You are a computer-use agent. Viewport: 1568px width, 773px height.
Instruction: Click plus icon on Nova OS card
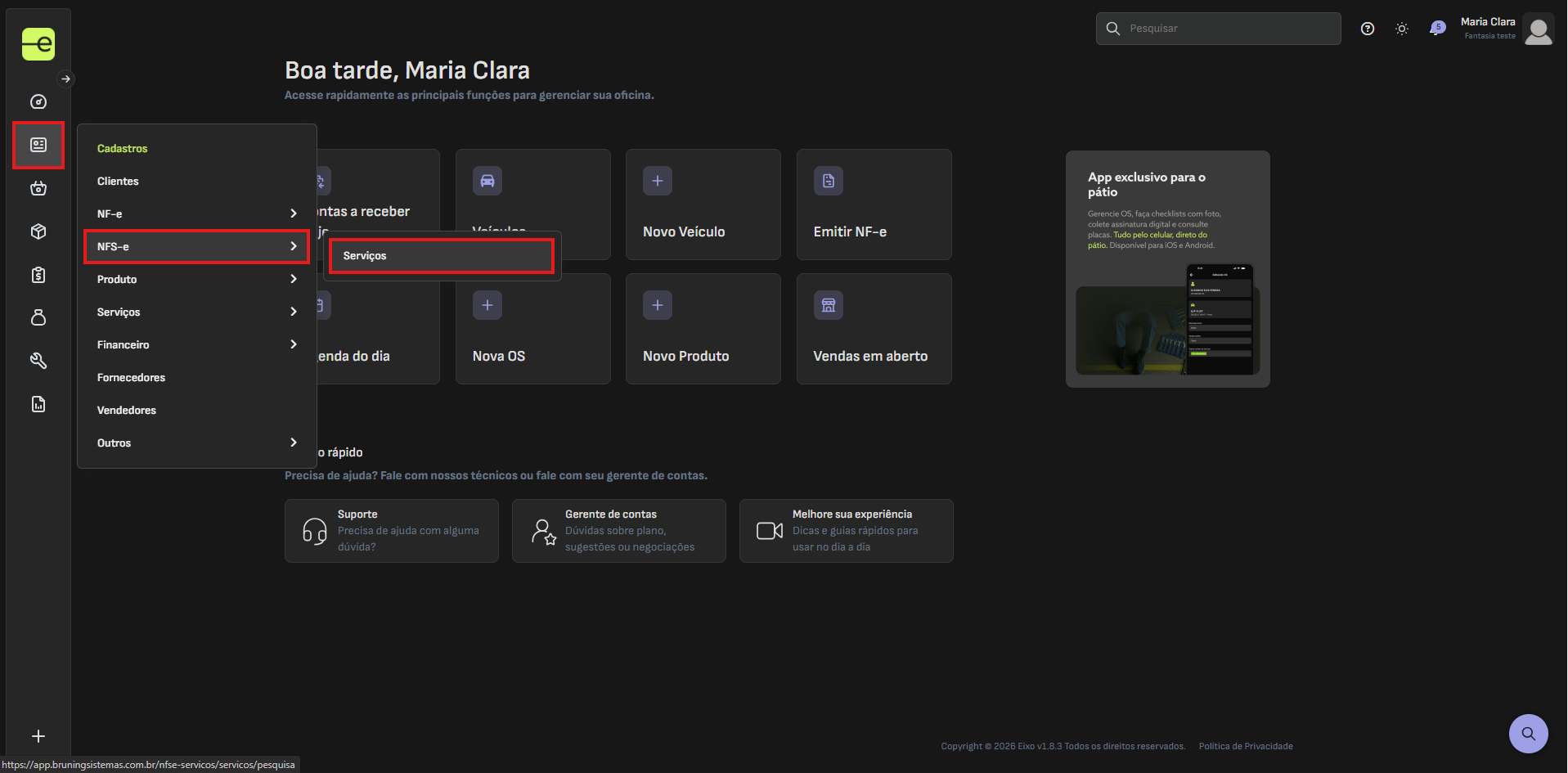click(487, 305)
